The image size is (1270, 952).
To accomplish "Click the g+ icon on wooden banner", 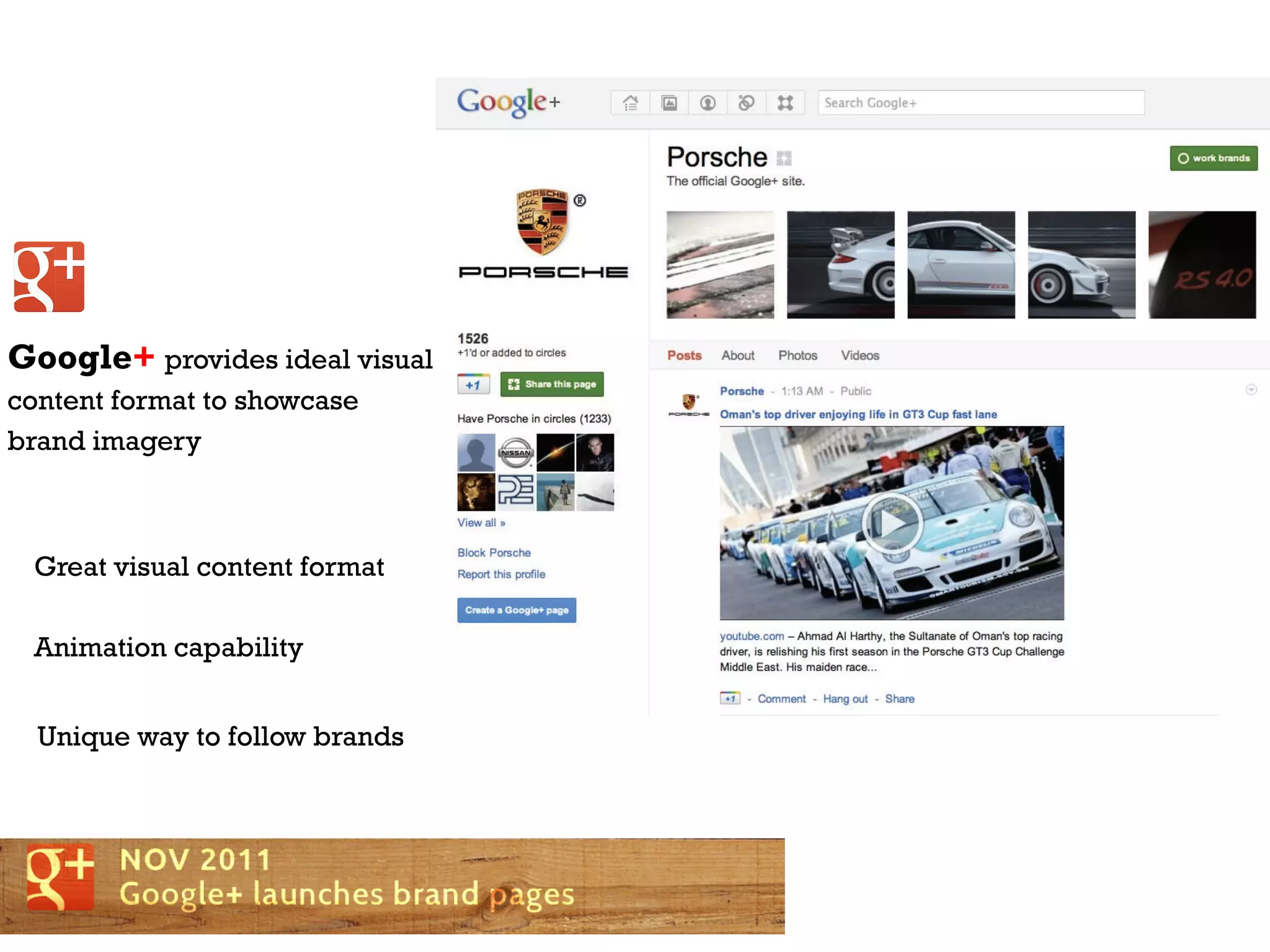I will point(60,876).
